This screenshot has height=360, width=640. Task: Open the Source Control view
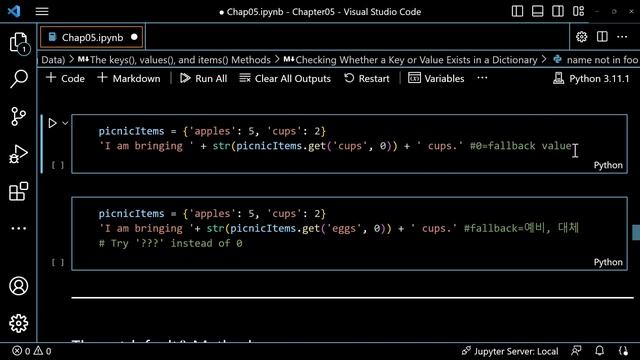pos(18,117)
